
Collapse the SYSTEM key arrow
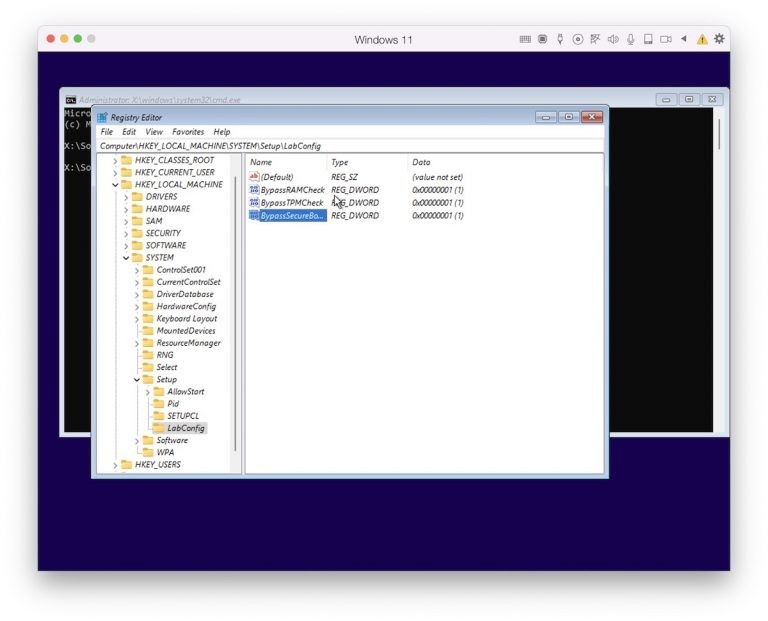126,258
